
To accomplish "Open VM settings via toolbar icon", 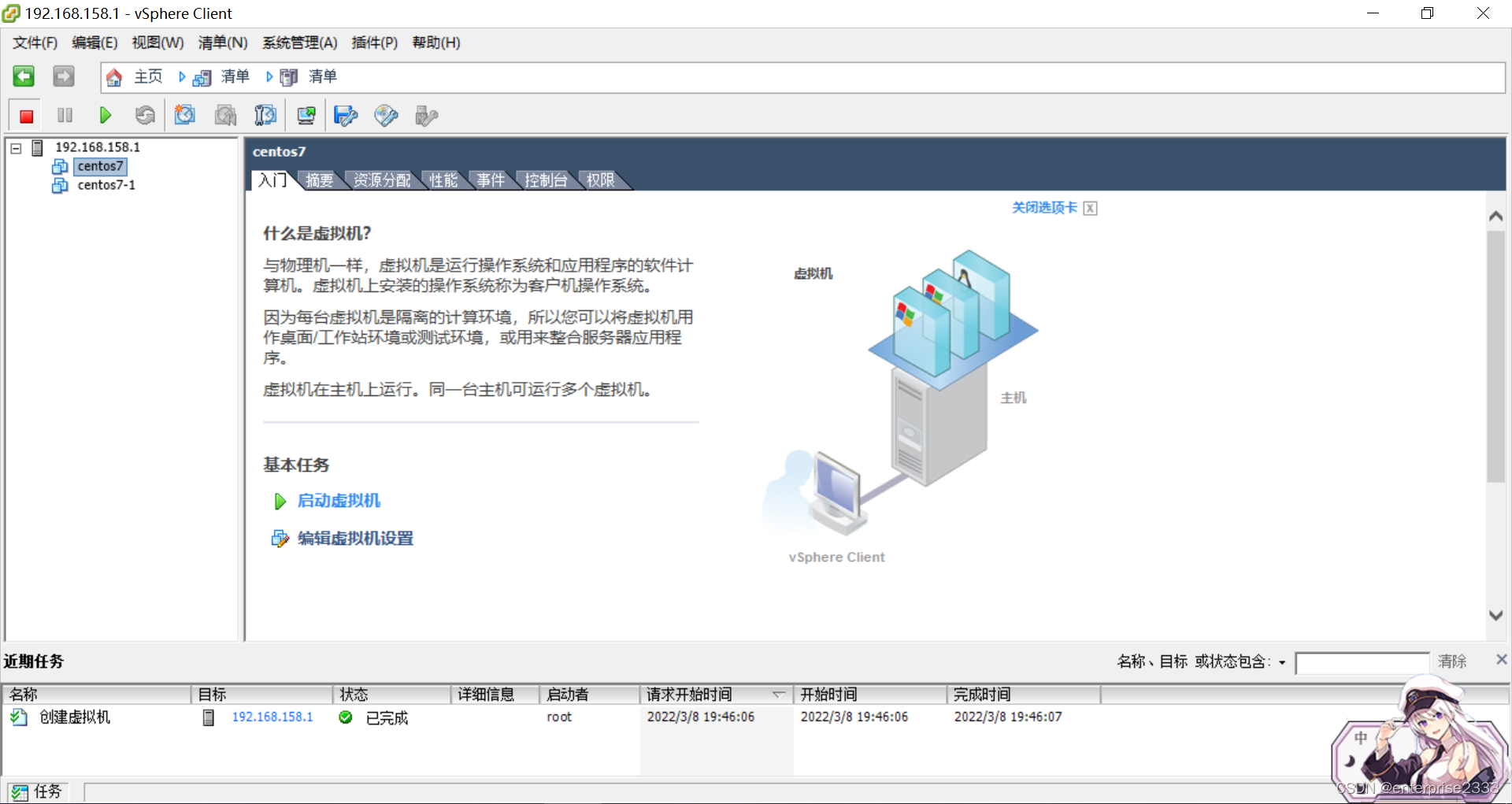I will click(345, 115).
